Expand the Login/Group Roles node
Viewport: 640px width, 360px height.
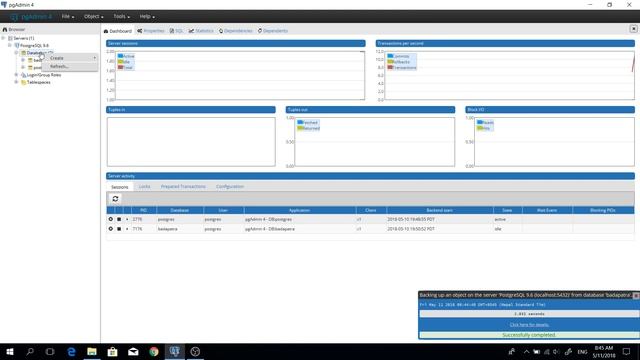pyautogui.click(x=16, y=75)
